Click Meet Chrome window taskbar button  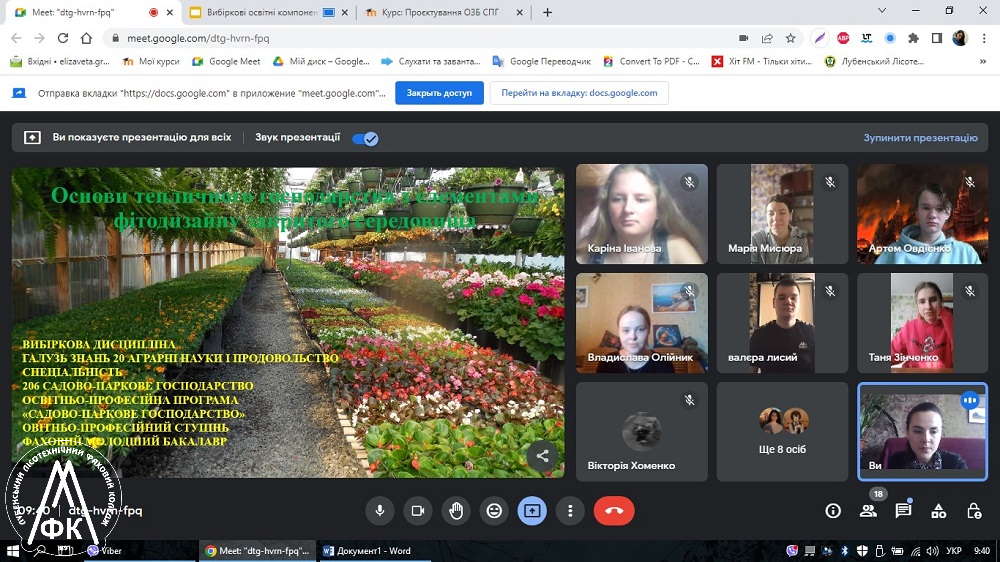point(258,551)
